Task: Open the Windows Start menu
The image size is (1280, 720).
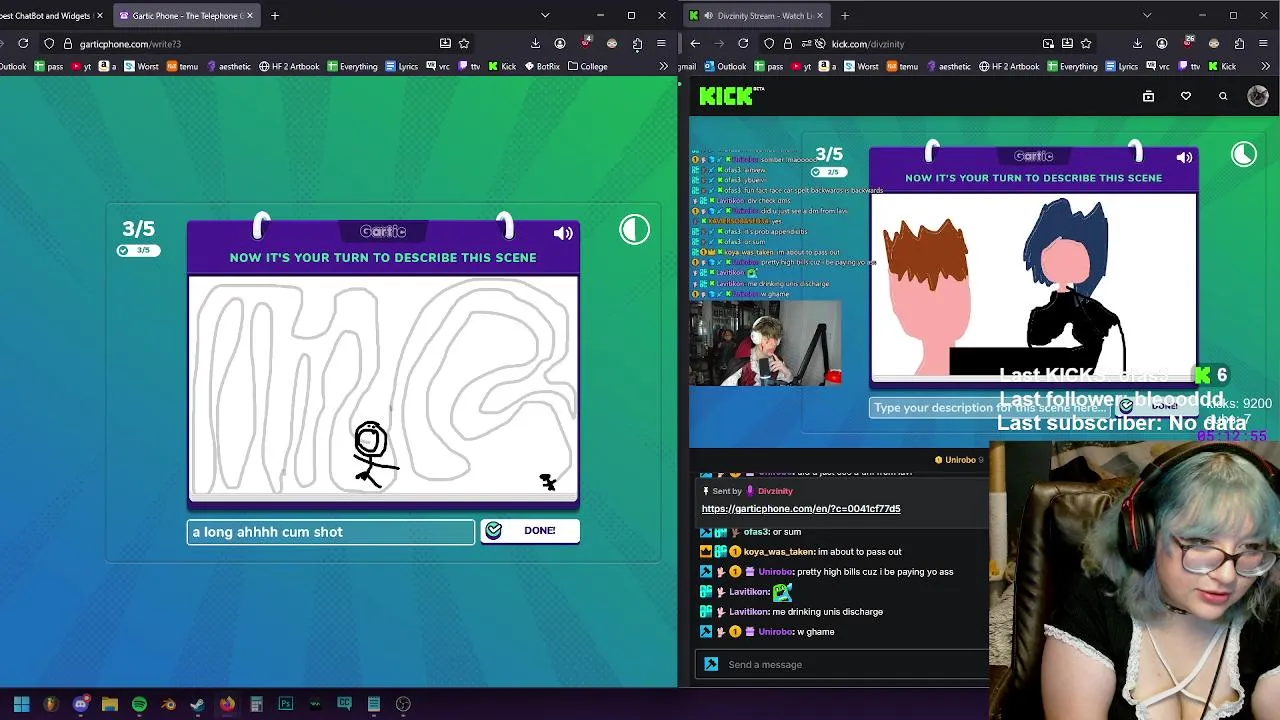Action: pos(21,704)
